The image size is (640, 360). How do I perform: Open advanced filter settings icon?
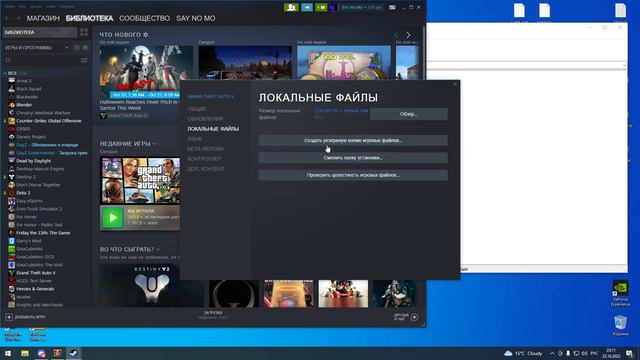pyautogui.click(x=84, y=60)
